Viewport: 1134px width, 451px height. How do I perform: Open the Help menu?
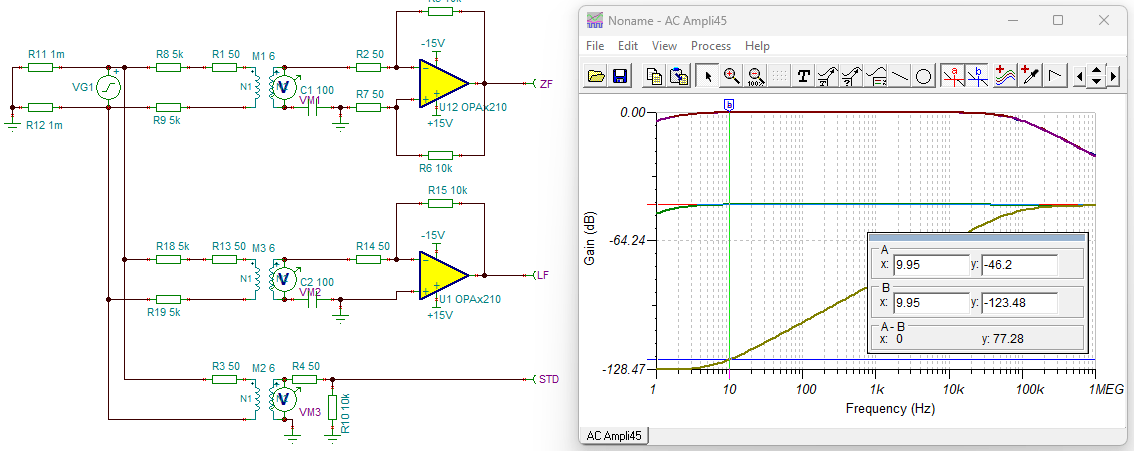(x=757, y=46)
